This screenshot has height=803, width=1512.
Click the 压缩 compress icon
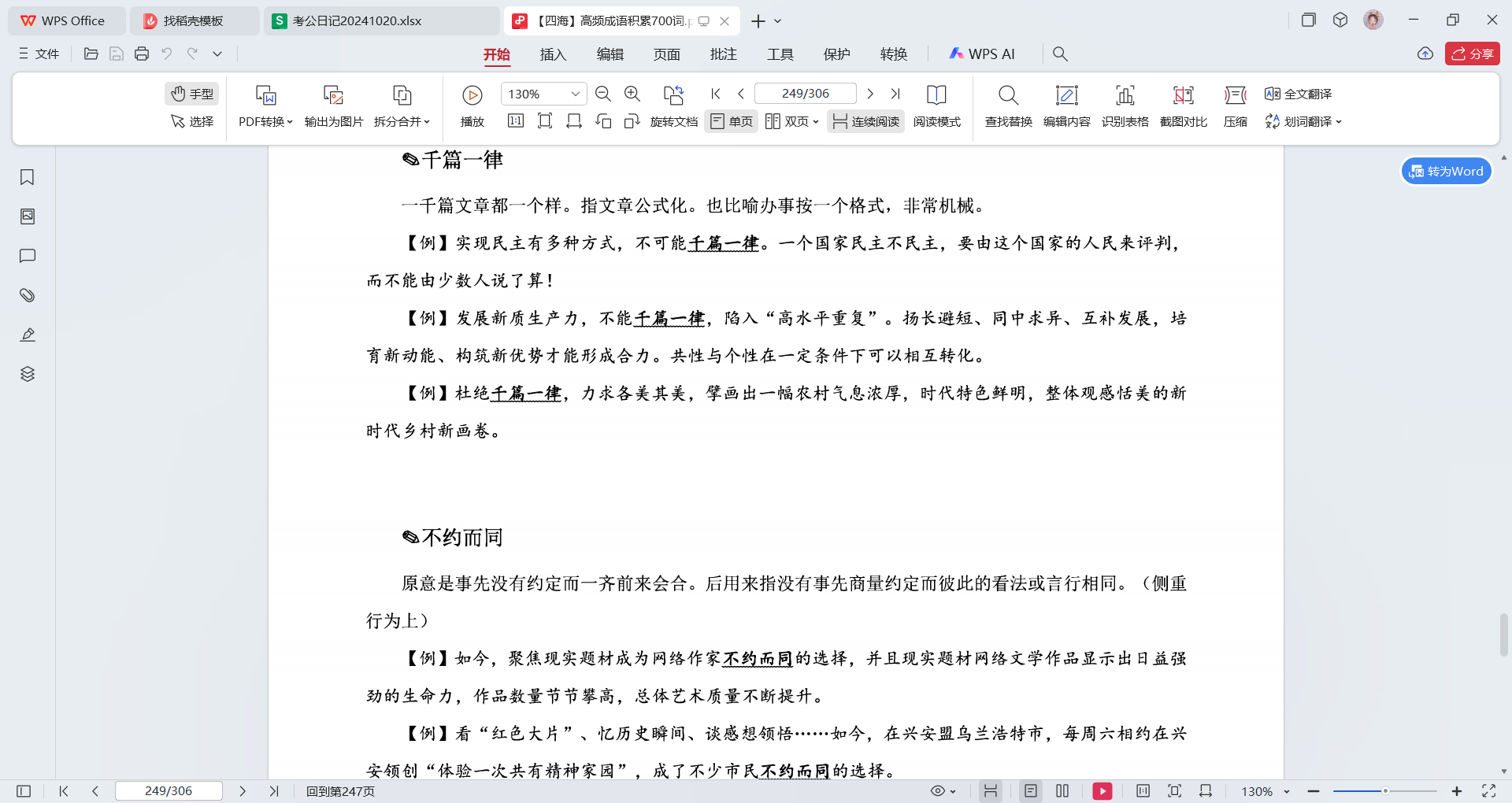pyautogui.click(x=1235, y=95)
